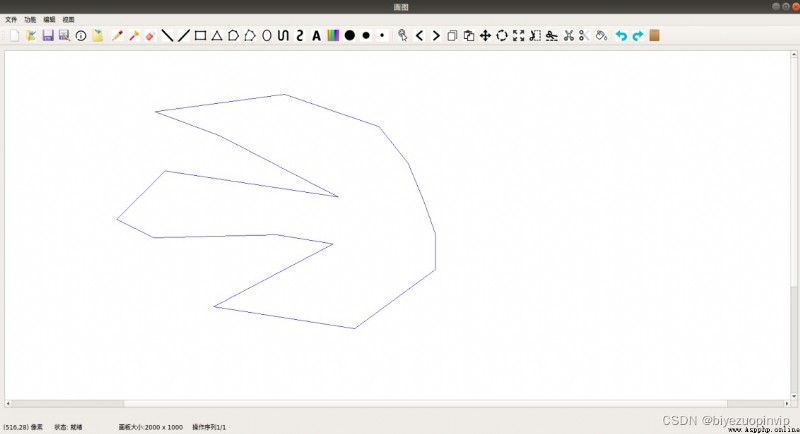Screen dimensions: 800x434
Task: Open the 功能 menu
Action: coord(30,19)
